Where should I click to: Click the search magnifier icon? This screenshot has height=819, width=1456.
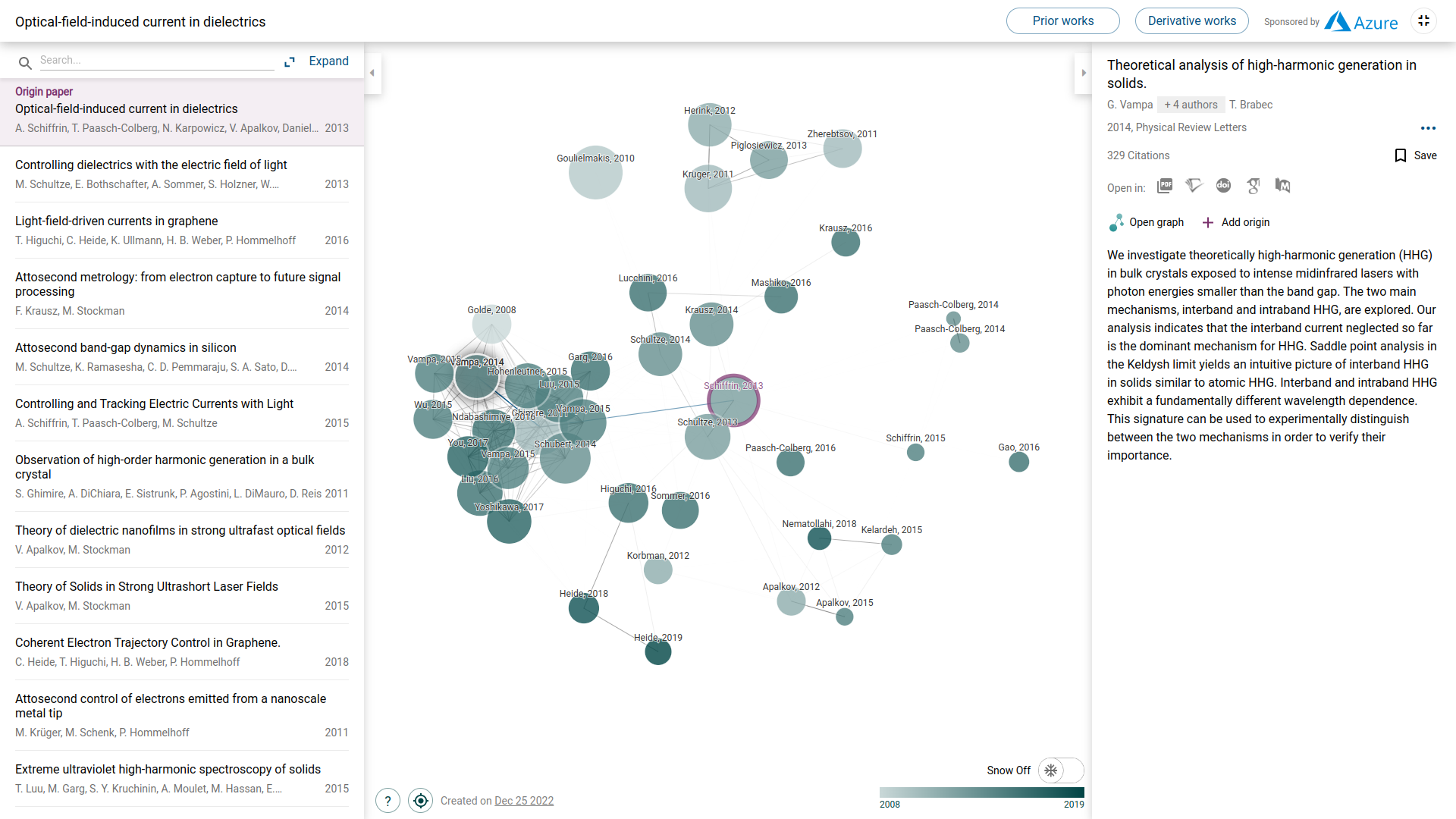25,63
